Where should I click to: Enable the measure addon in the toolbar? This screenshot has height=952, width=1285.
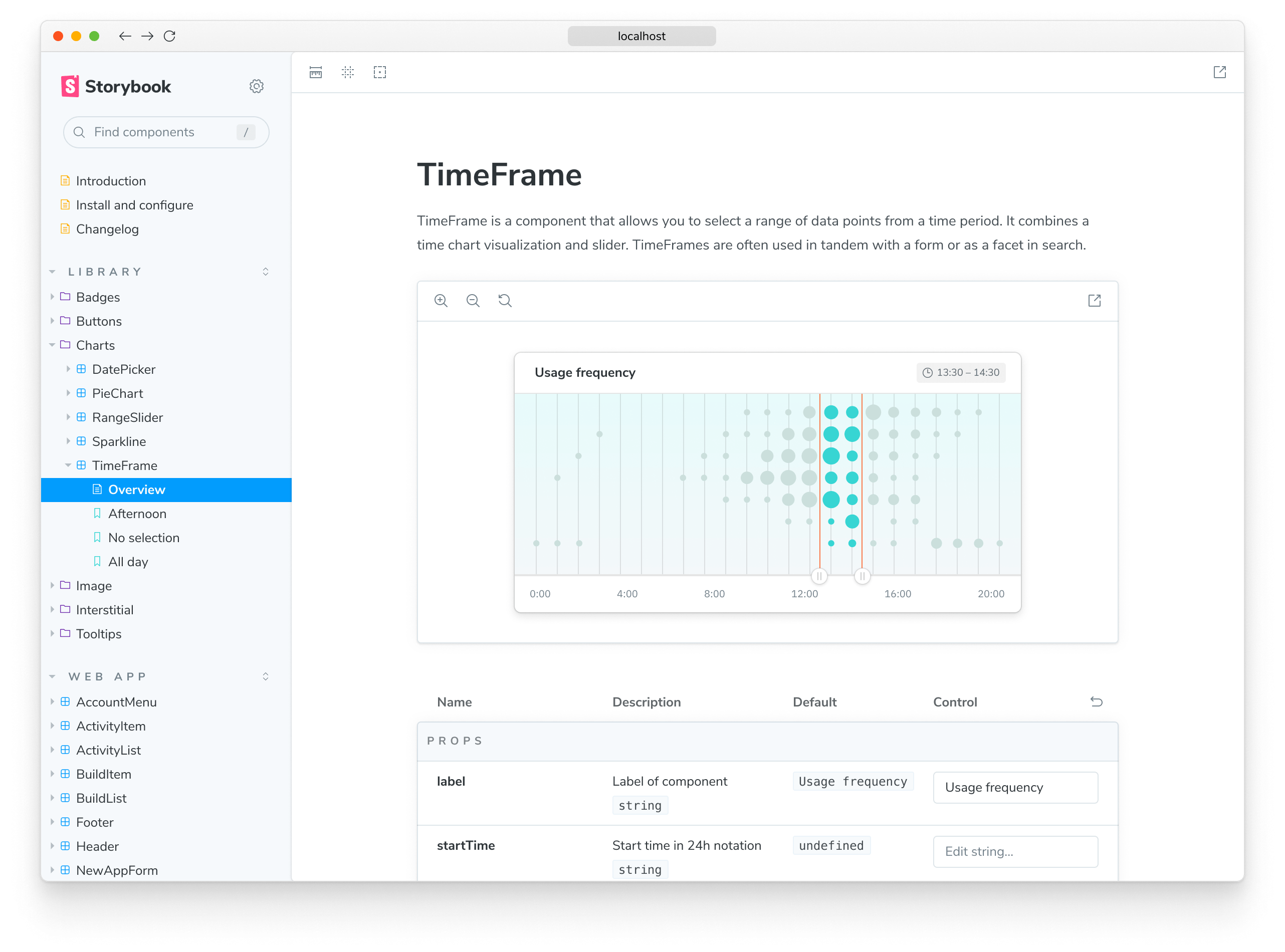[x=316, y=72]
